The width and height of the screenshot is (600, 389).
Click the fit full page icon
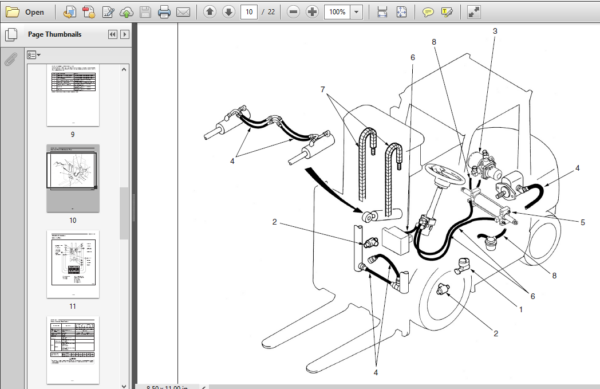tap(401, 12)
